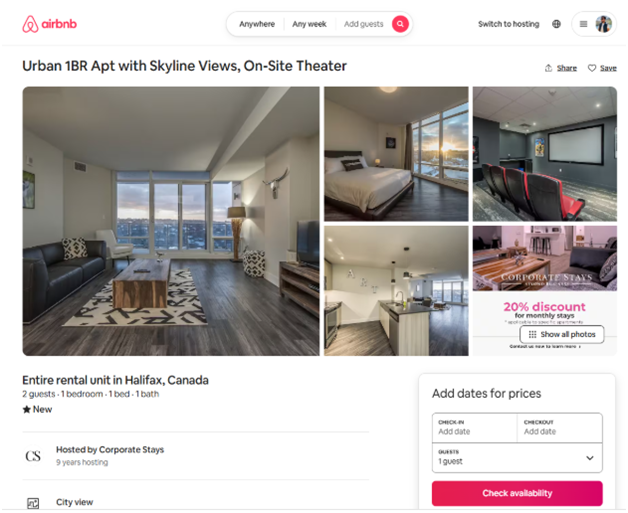Open the home theater room photo
628x513 pixels.
click(x=545, y=154)
